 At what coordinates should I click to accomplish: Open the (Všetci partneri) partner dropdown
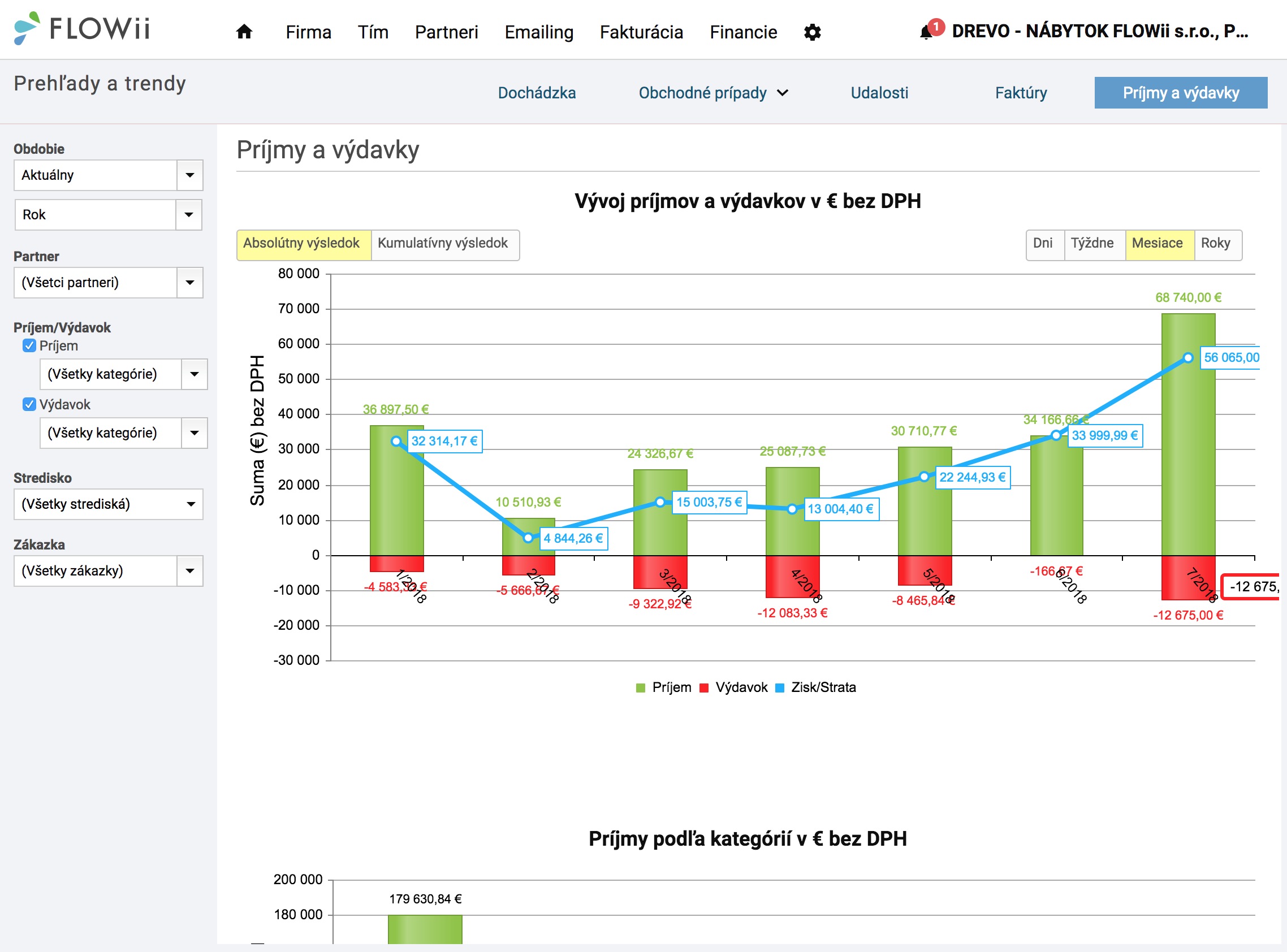[x=109, y=282]
